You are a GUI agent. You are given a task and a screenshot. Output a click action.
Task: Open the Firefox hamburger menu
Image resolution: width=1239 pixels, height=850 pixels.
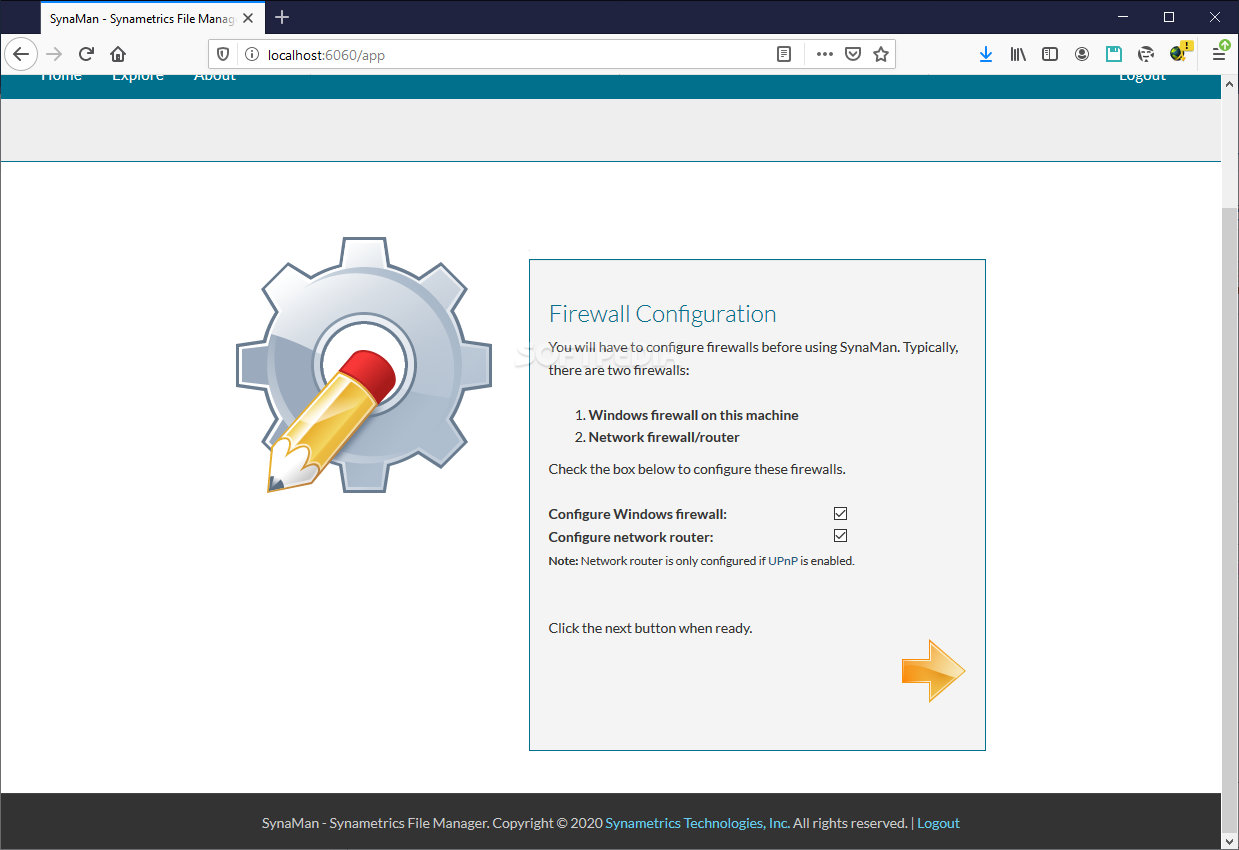pyautogui.click(x=1219, y=54)
